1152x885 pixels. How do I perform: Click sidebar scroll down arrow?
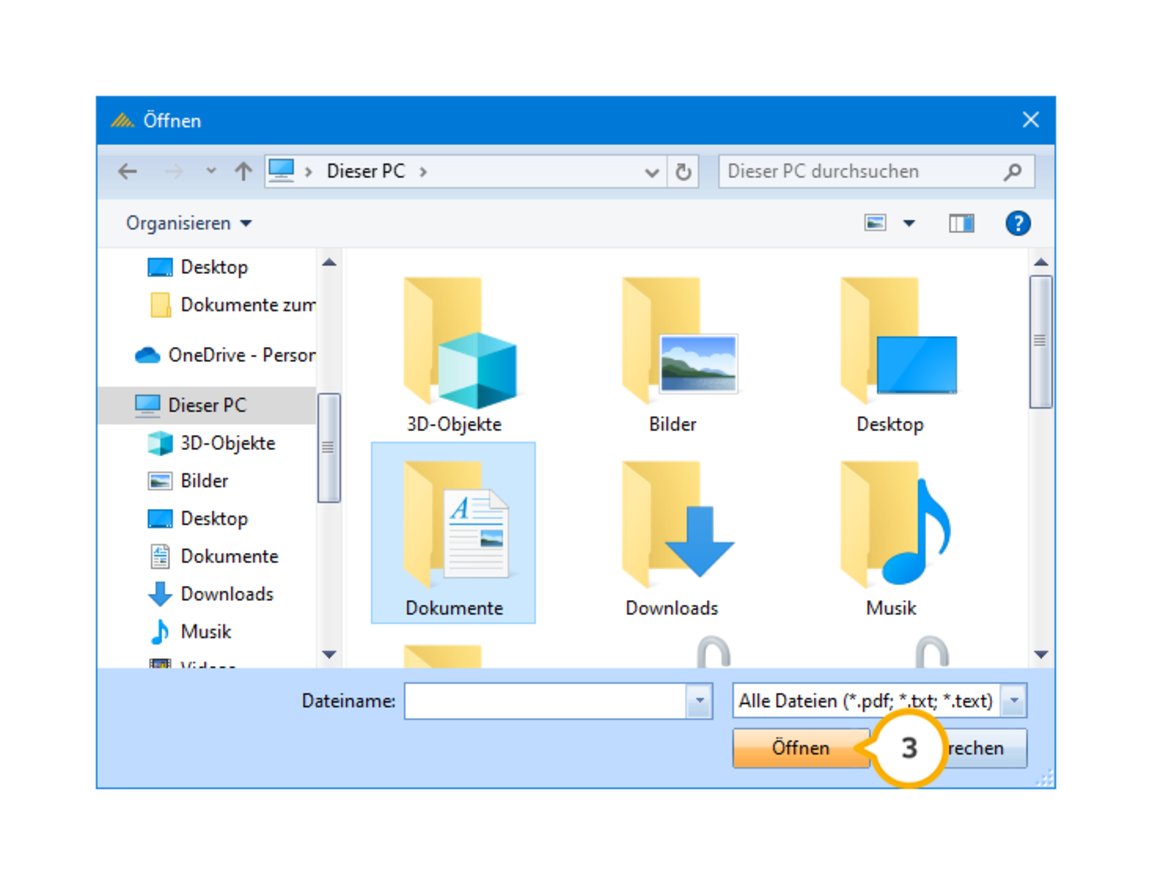[329, 654]
